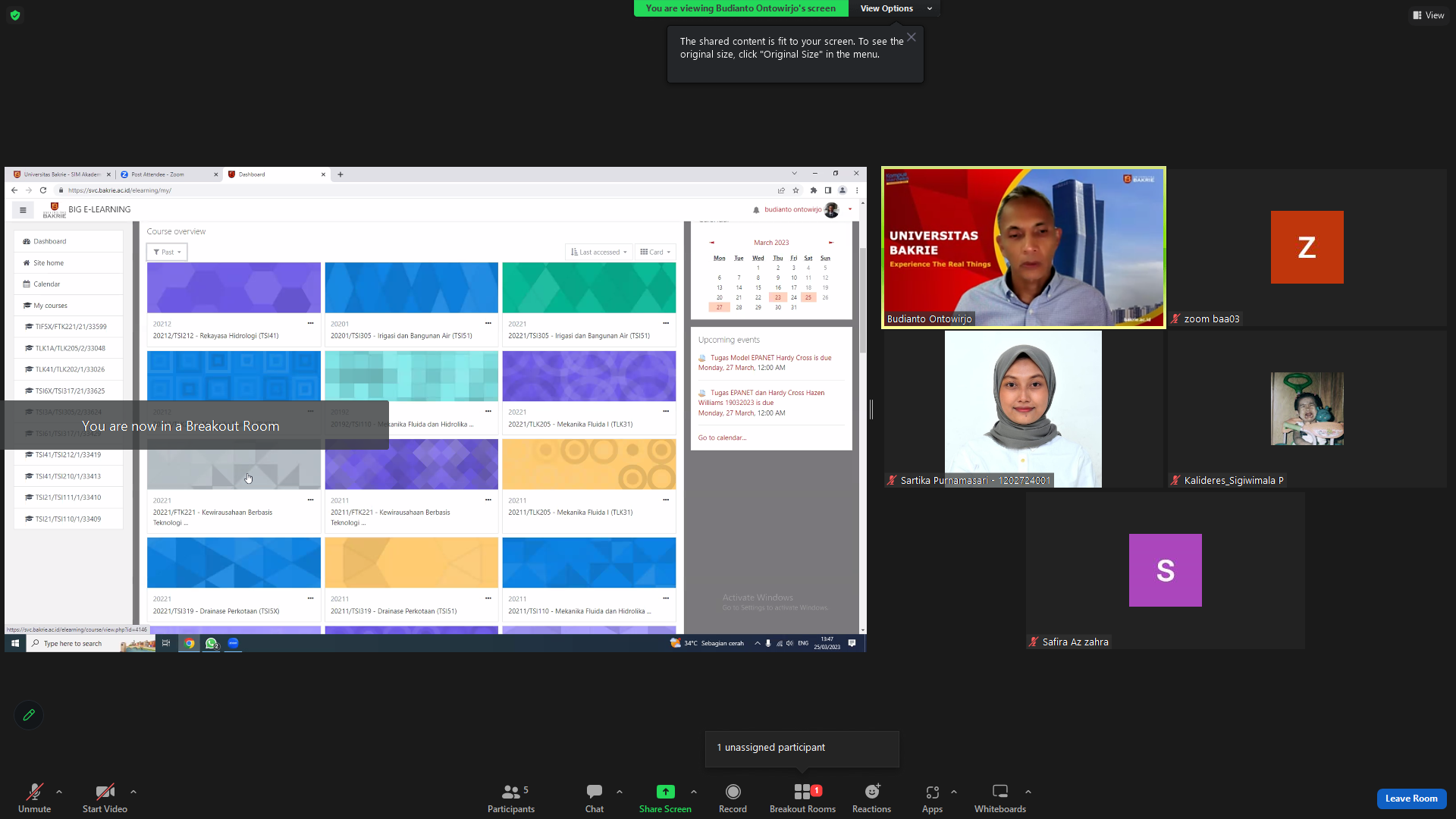The width and height of the screenshot is (1456, 819).
Task: Open Calendar in the e-learning sidebar
Action: click(68, 284)
